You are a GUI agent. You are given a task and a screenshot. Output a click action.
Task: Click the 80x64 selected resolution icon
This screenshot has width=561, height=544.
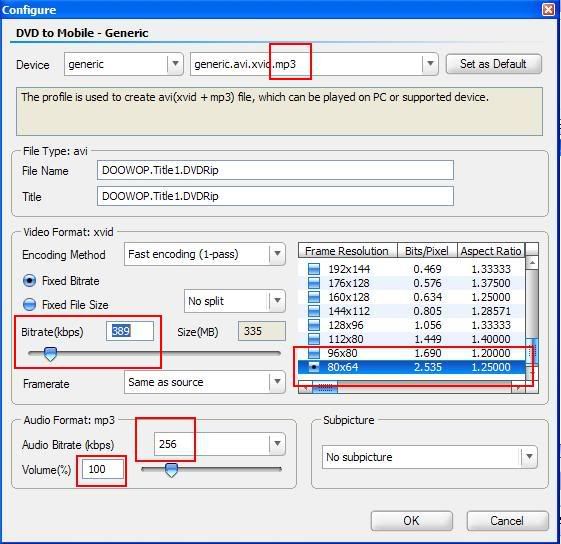click(x=314, y=367)
